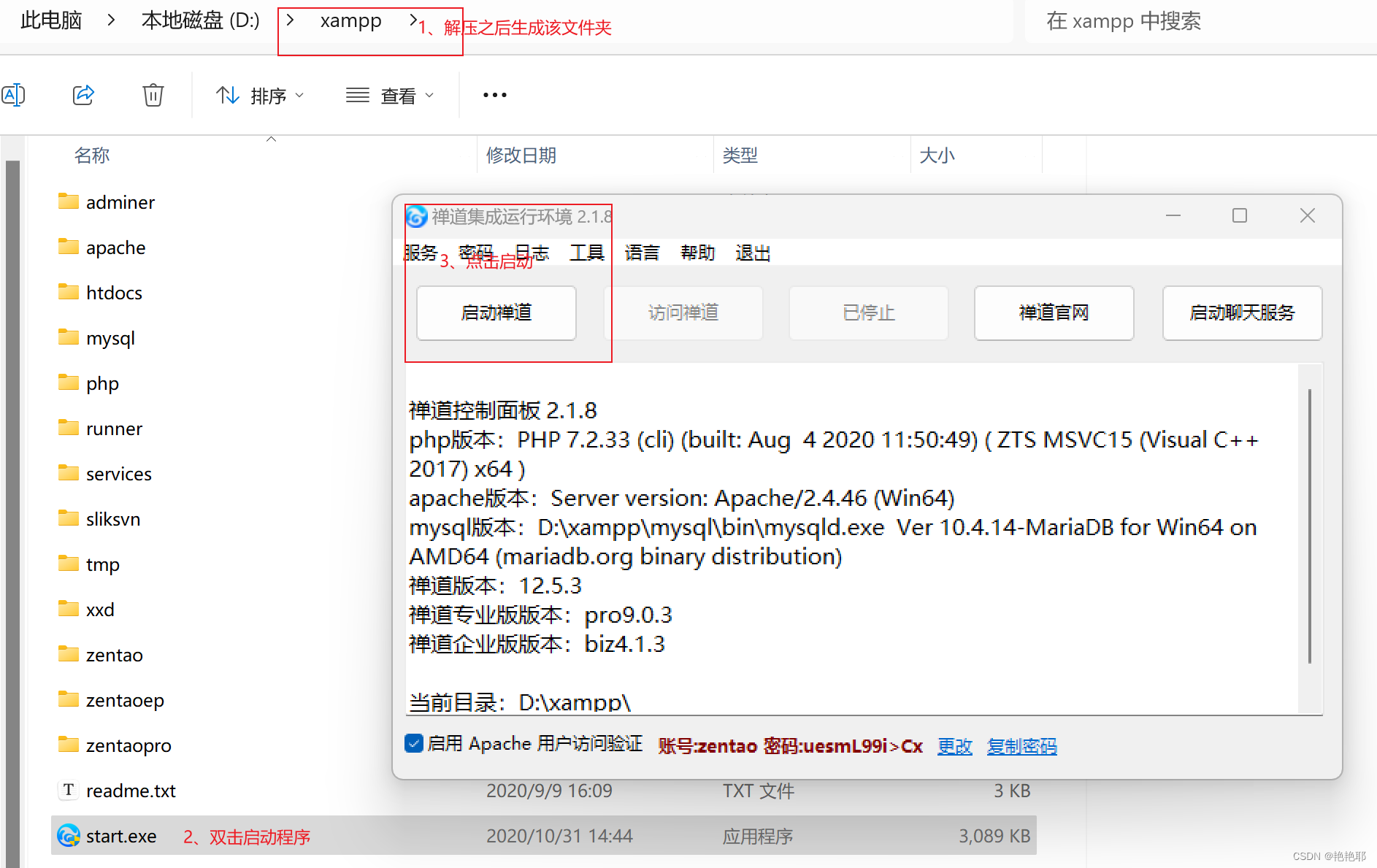This screenshot has height=868, width=1377.
Task: Click the log panel vertical scrollbar
Action: [x=1310, y=526]
